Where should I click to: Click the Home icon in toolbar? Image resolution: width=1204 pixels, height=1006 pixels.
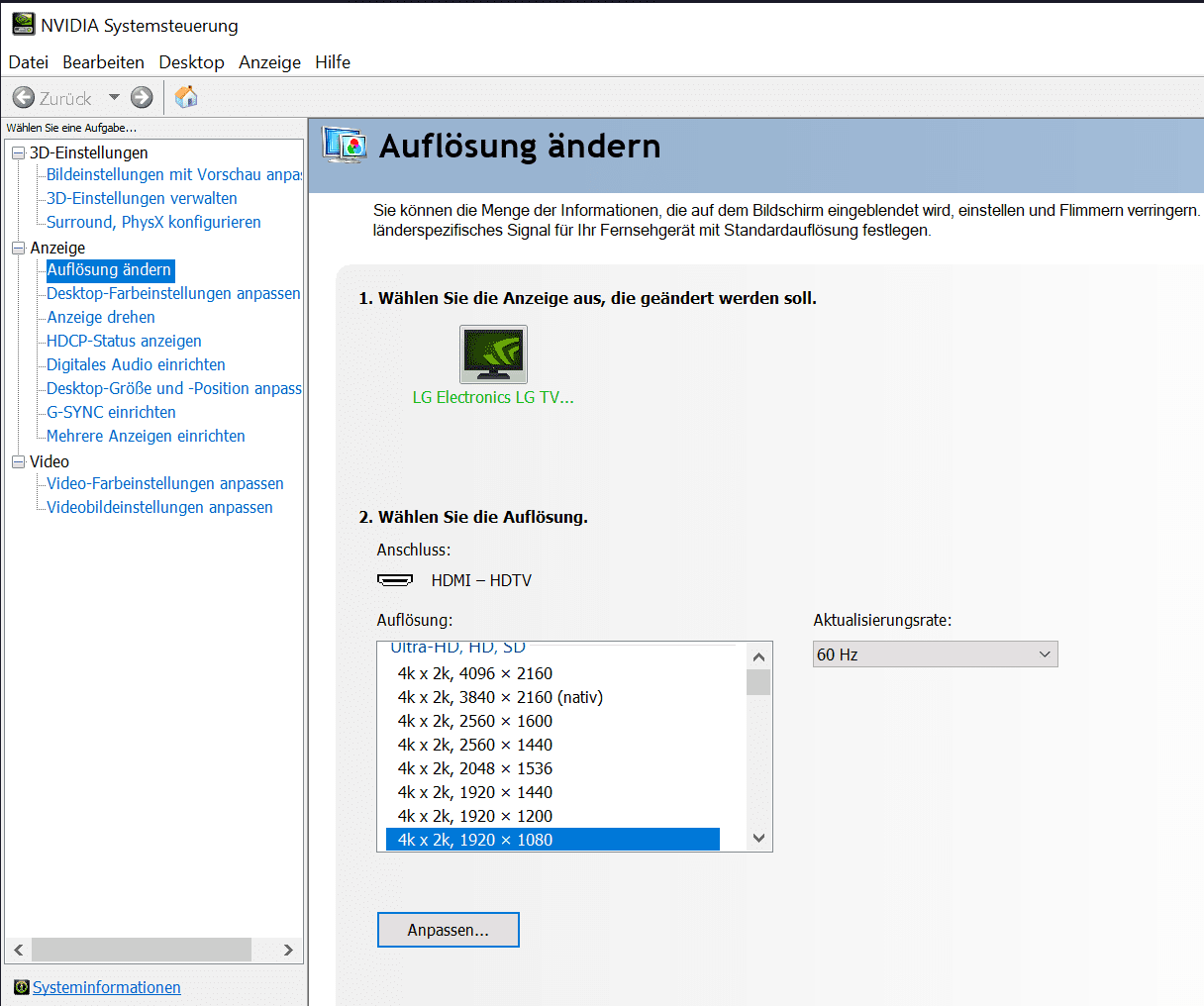(x=186, y=97)
